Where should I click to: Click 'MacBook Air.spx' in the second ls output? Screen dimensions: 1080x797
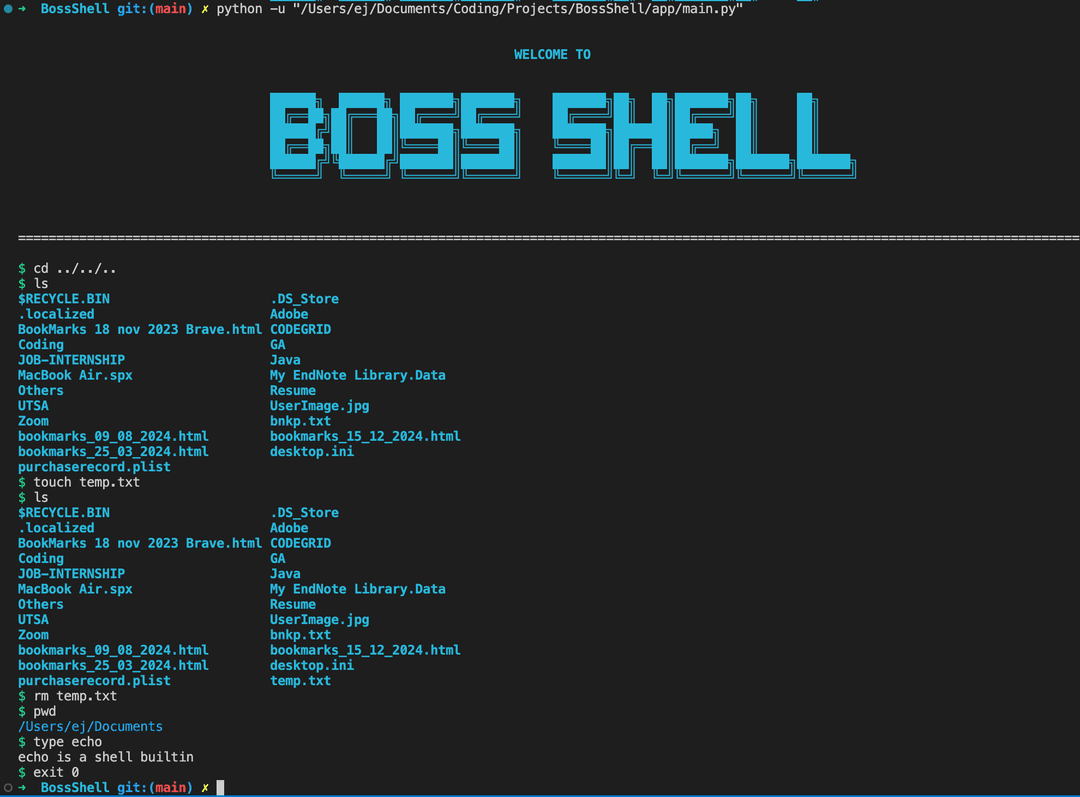point(75,589)
